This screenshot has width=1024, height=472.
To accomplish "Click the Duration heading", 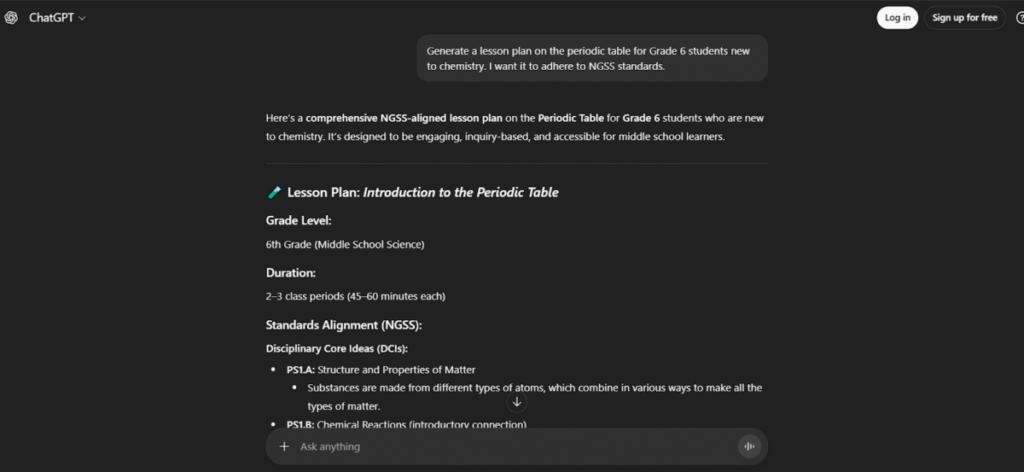I will [x=291, y=272].
